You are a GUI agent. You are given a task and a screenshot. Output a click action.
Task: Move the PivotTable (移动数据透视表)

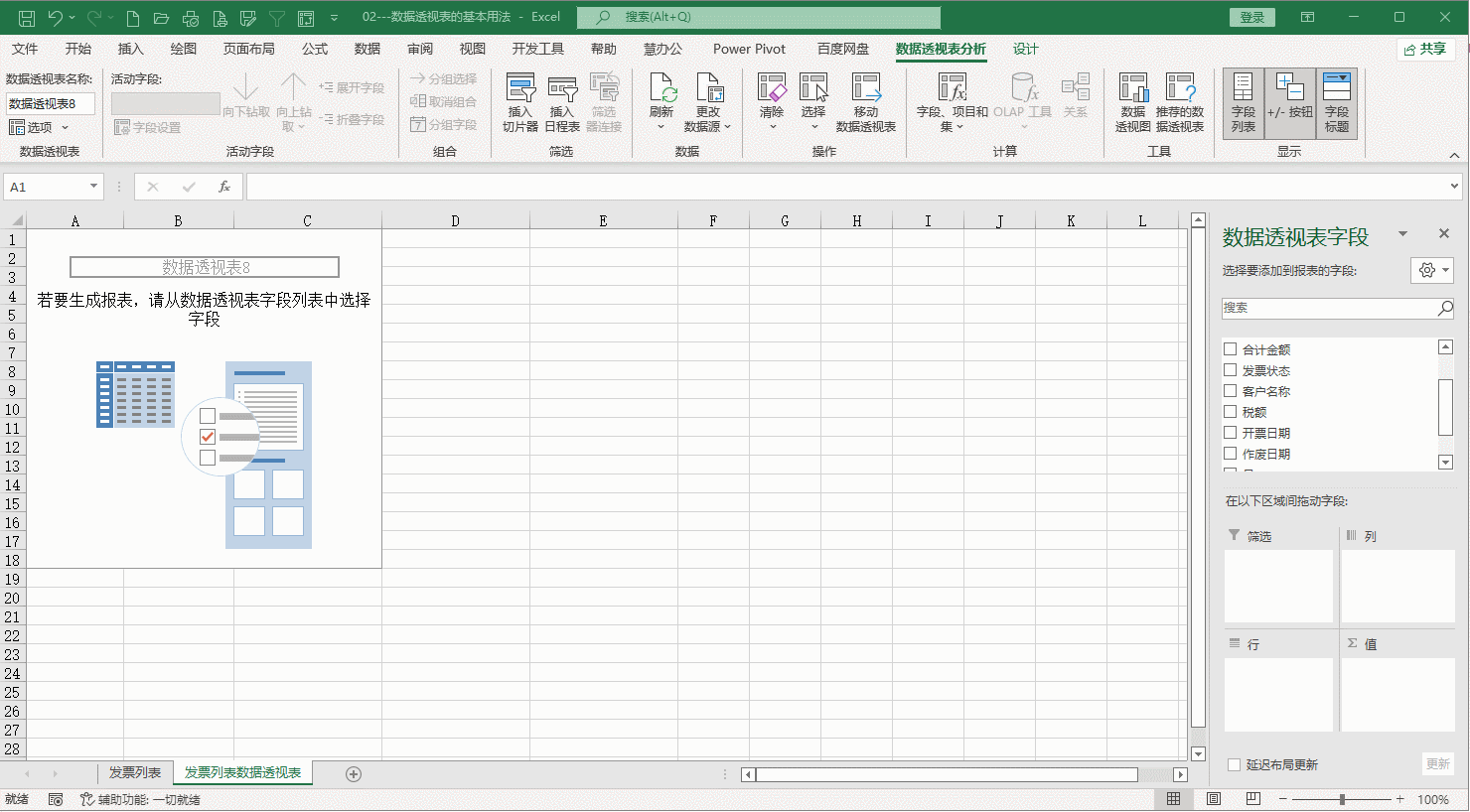coord(866,103)
